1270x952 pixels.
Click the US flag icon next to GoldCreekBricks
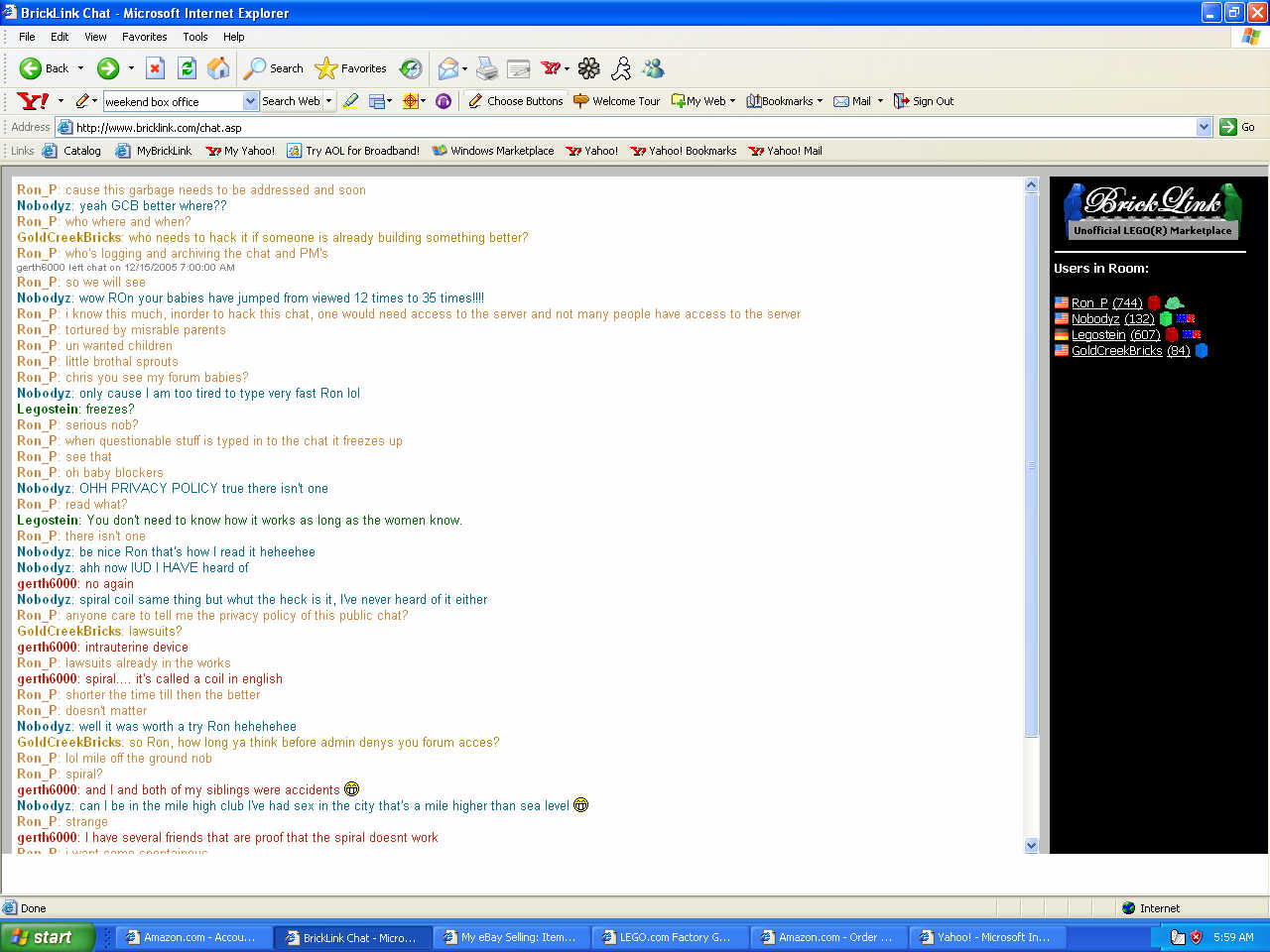click(x=1061, y=350)
